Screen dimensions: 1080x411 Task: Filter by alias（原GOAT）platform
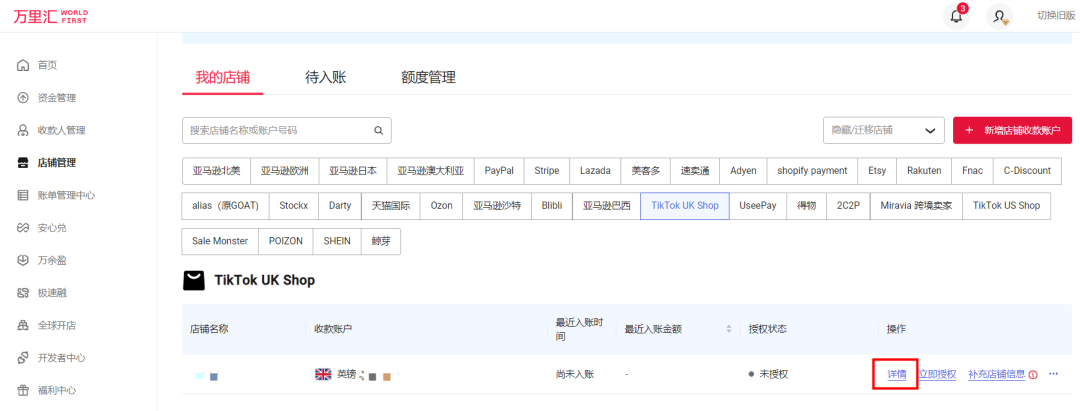point(226,206)
